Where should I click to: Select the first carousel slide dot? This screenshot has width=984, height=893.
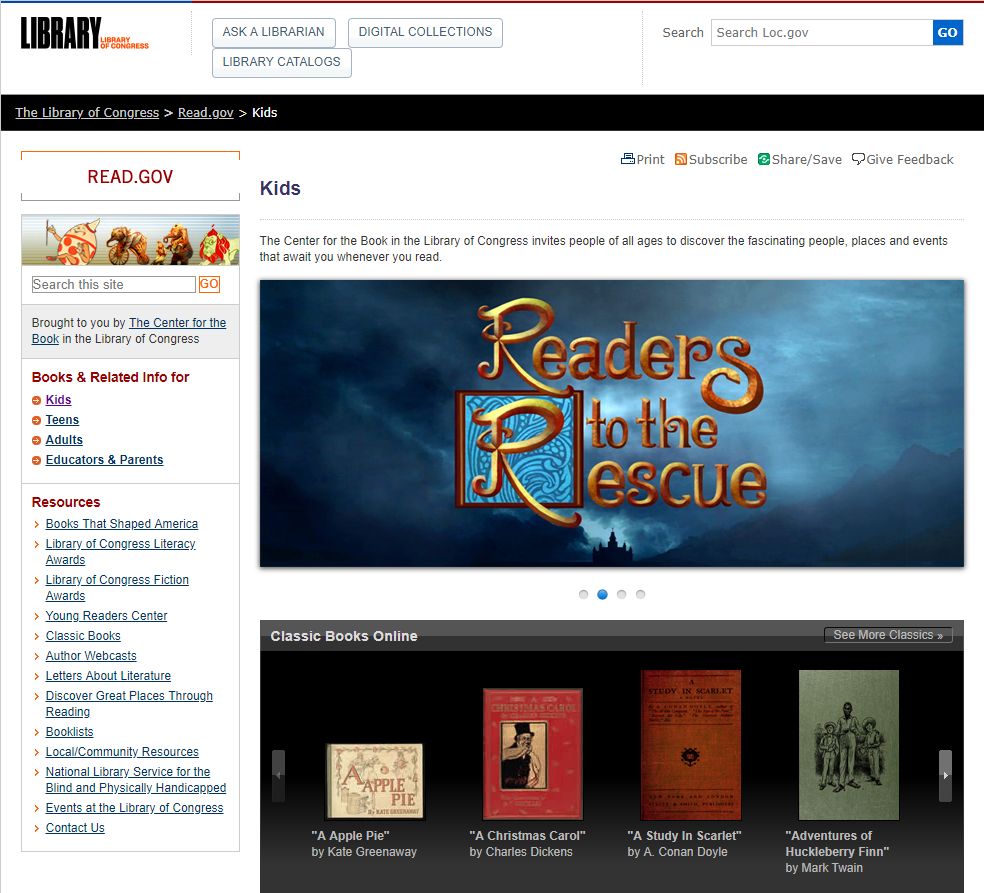pyautogui.click(x=584, y=594)
